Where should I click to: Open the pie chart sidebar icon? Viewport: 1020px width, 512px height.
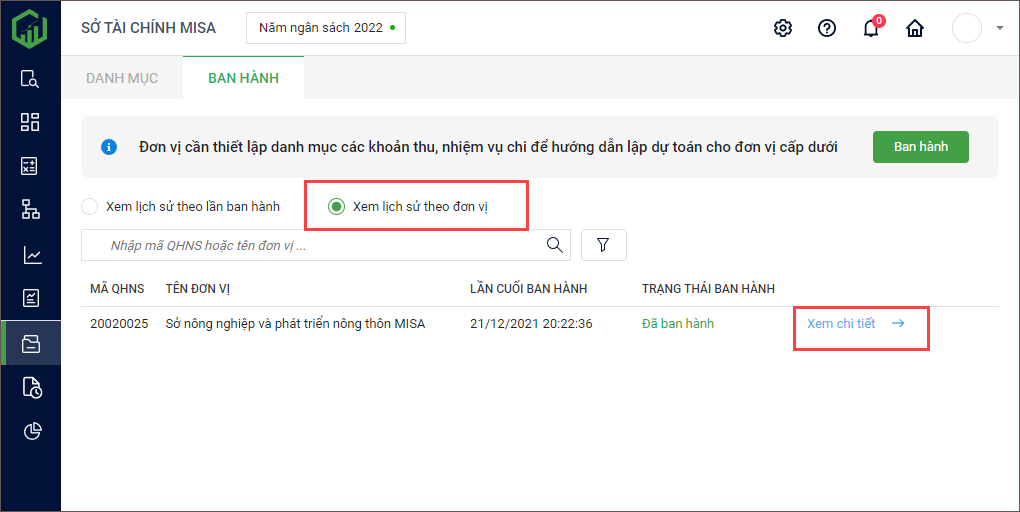(x=32, y=431)
